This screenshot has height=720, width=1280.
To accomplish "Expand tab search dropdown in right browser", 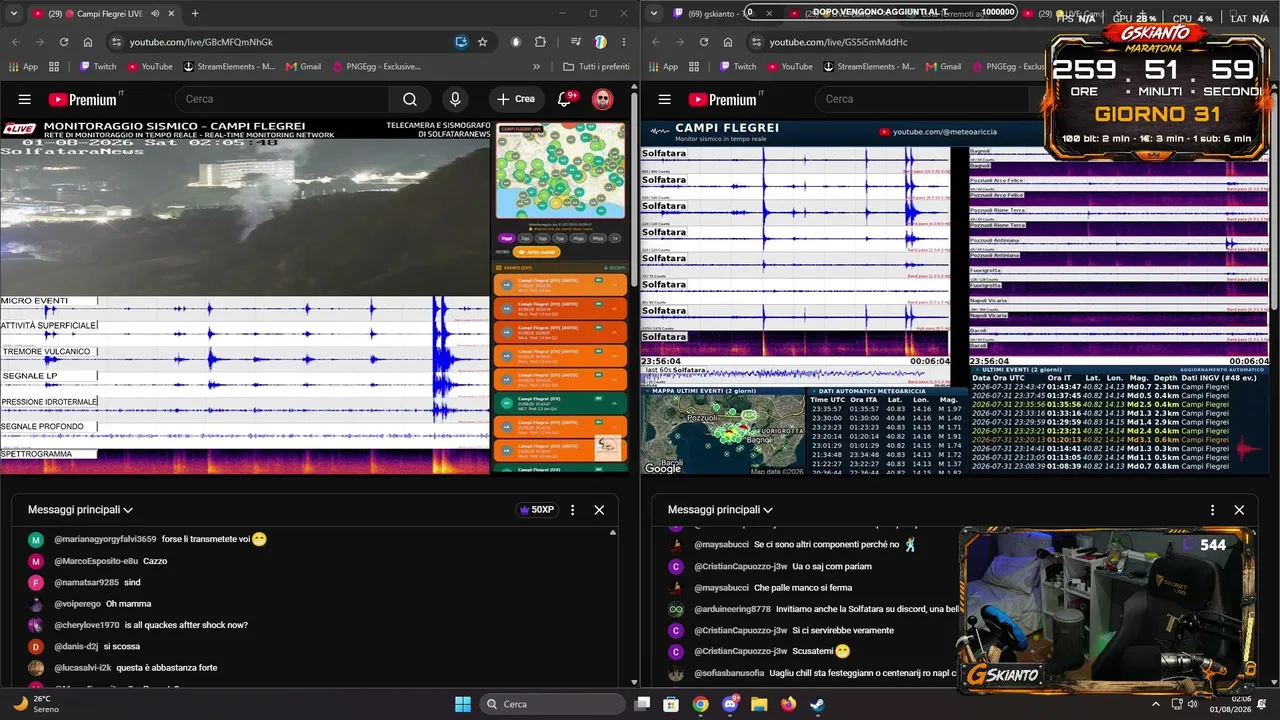I will pyautogui.click(x=654, y=14).
